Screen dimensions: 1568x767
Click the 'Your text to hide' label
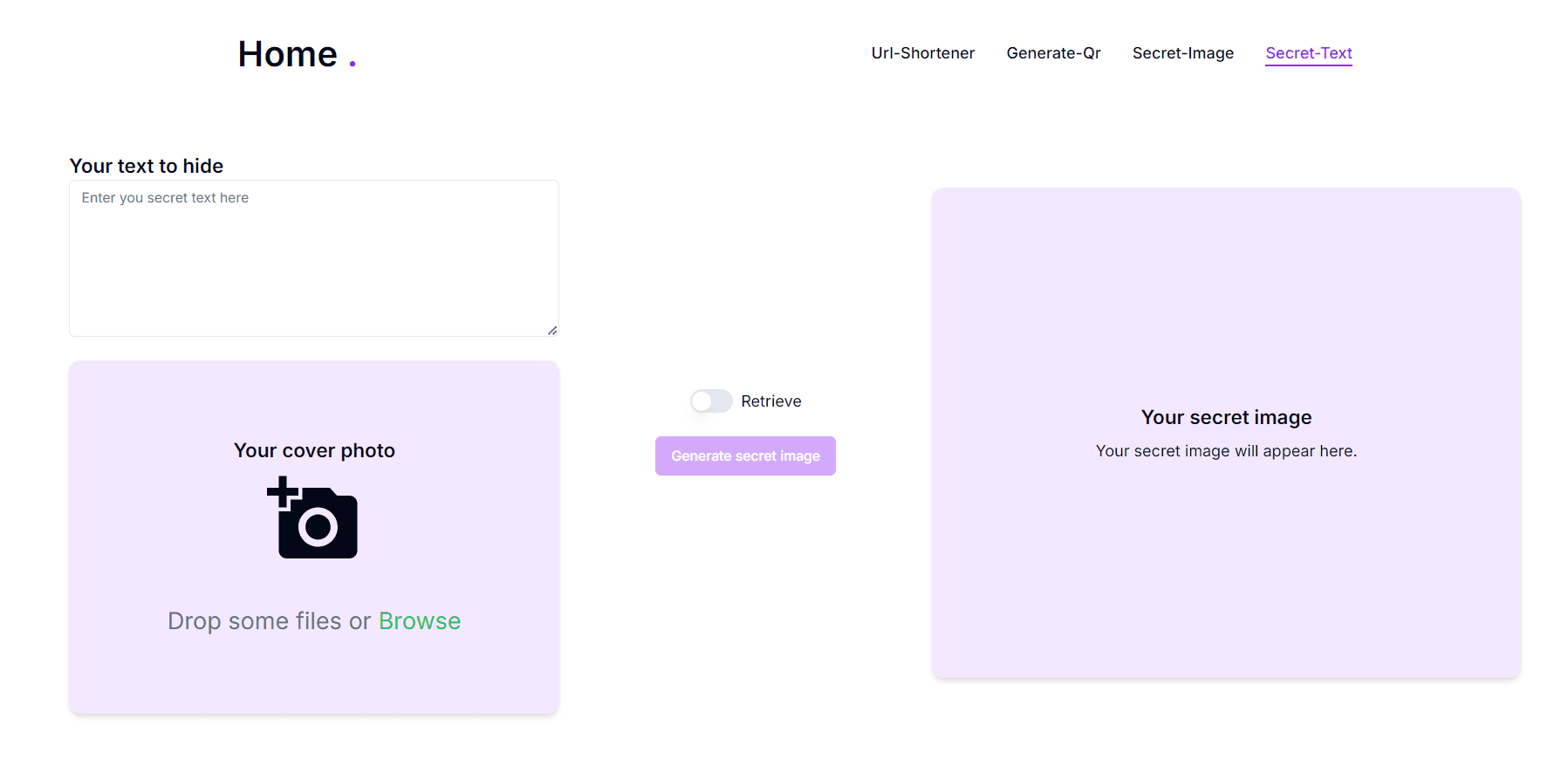147,166
